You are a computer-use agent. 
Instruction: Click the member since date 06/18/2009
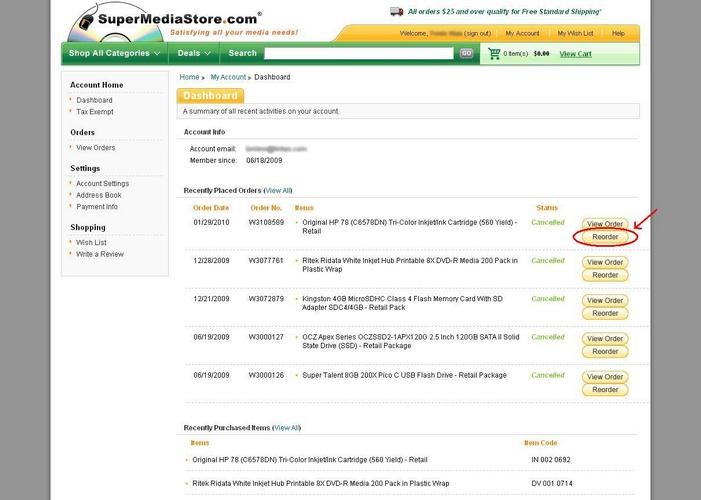(264, 161)
